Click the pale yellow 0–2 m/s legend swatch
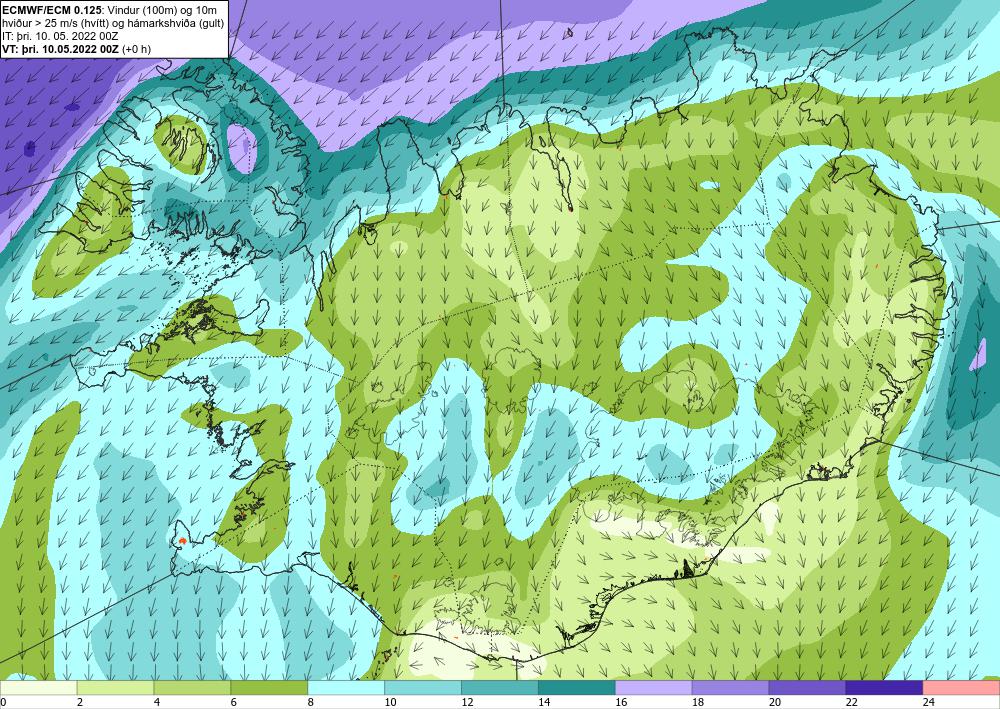1000x709 pixels. tap(38, 688)
